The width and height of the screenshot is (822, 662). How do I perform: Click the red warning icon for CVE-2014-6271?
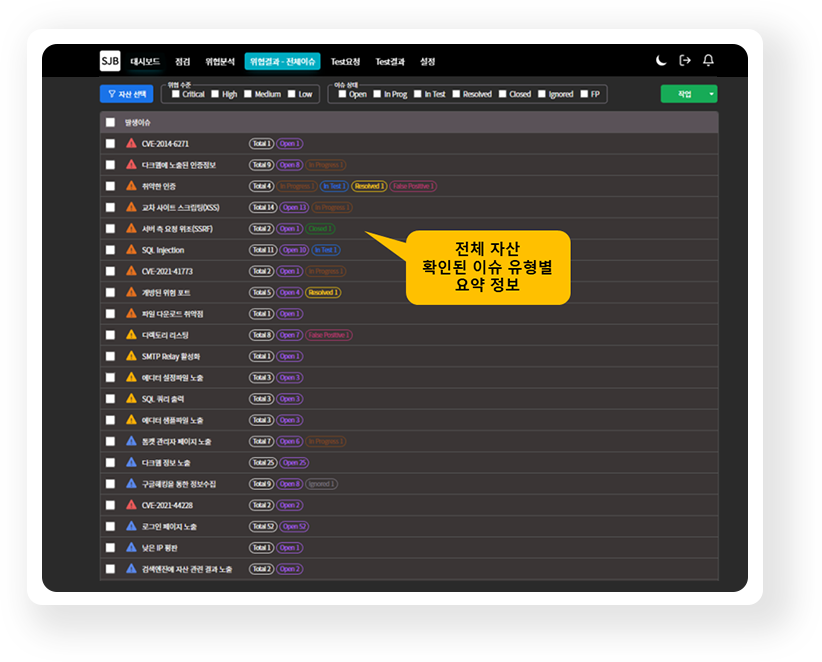coord(131,144)
